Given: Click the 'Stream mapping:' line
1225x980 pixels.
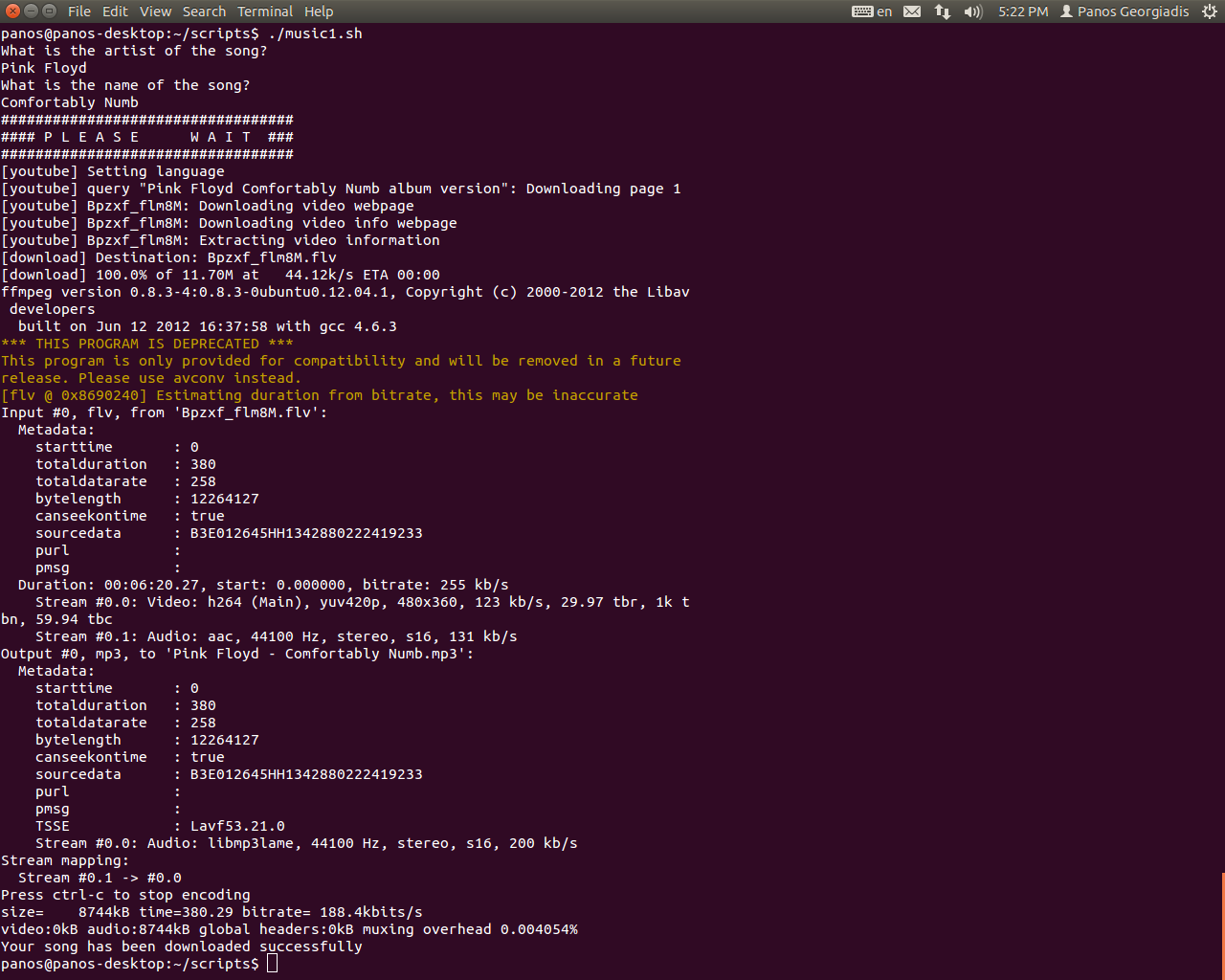Looking at the screenshot, I should [x=65, y=860].
